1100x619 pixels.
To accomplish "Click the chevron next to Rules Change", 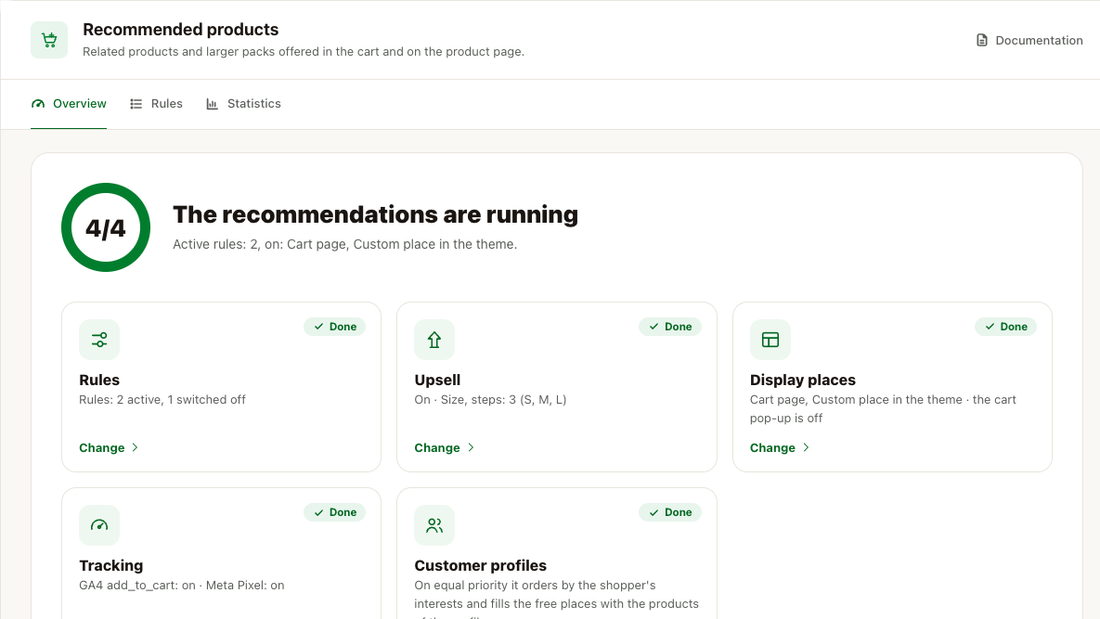I will click(x=135, y=448).
